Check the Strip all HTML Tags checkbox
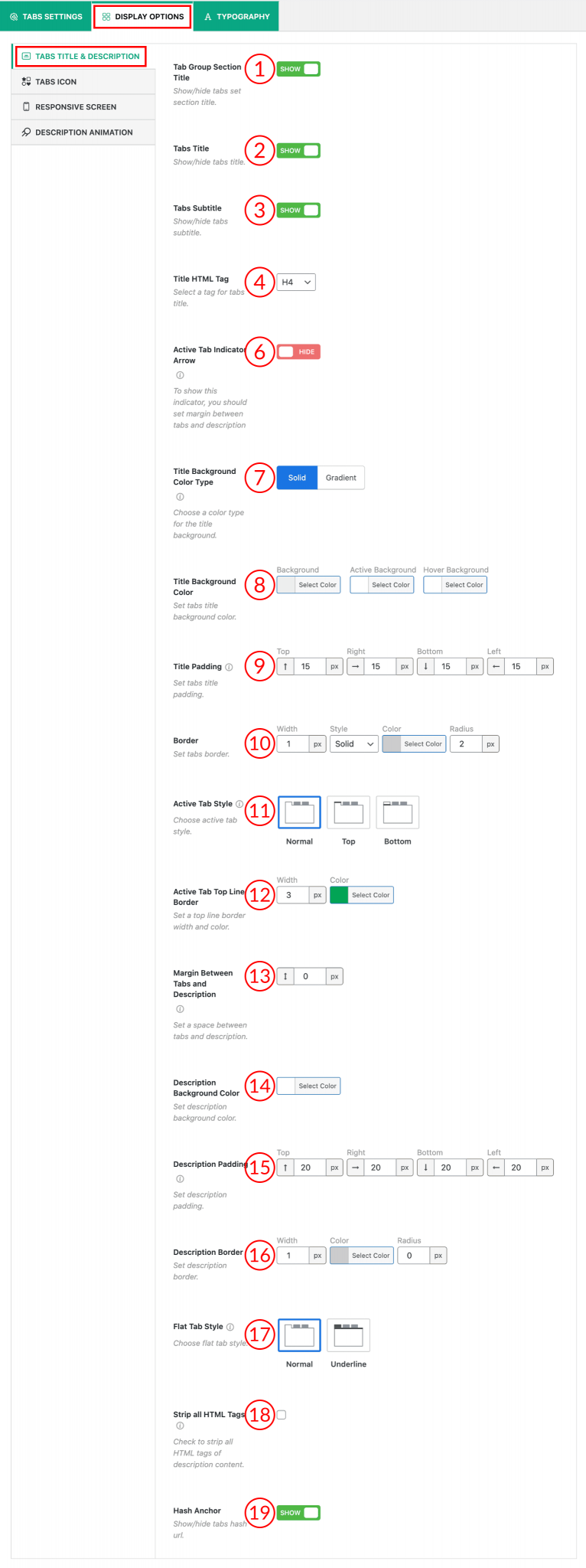The width and height of the screenshot is (586, 1568). tap(281, 1415)
